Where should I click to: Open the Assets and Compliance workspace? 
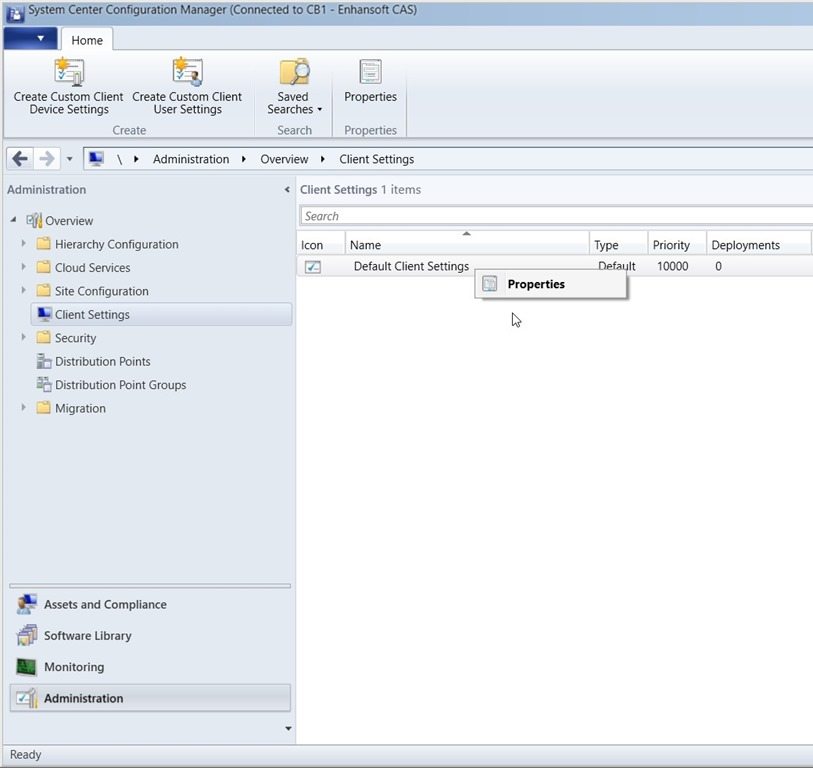click(x=150, y=604)
